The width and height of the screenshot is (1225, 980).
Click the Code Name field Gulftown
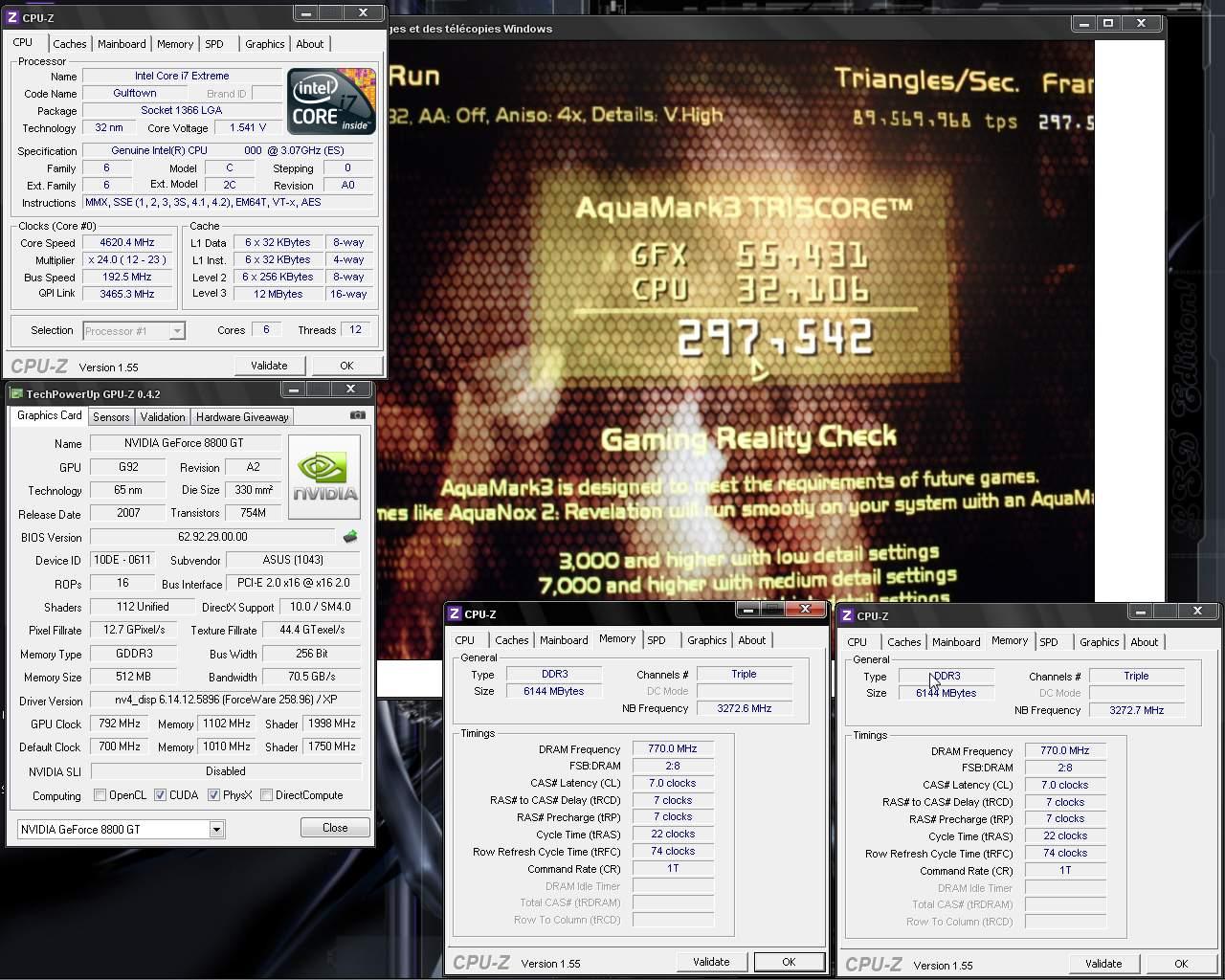[x=135, y=94]
